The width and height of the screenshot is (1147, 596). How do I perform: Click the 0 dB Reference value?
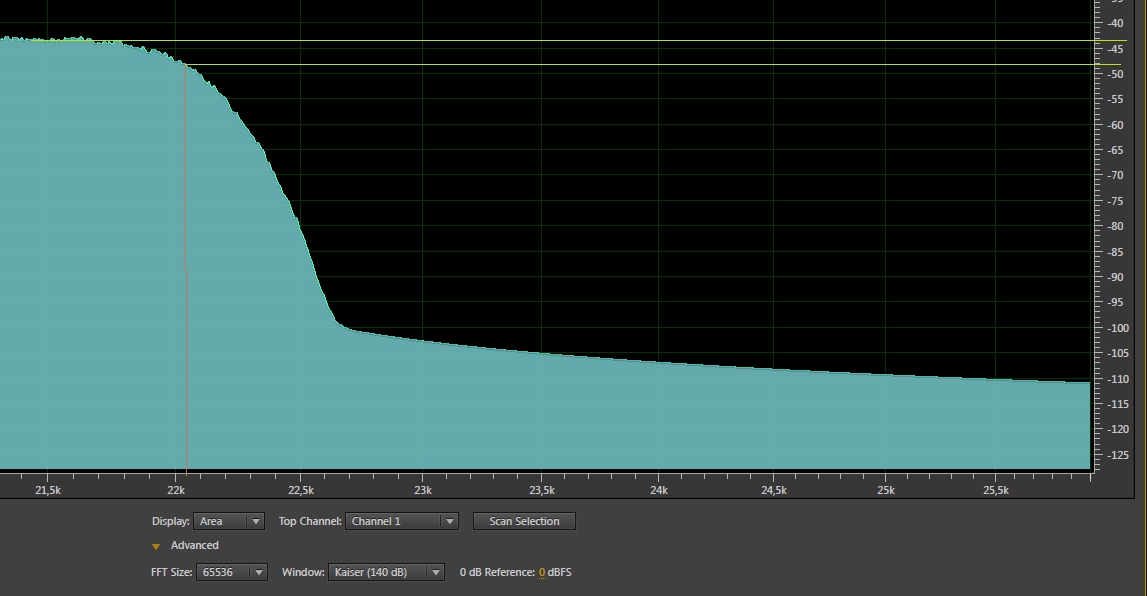pyautogui.click(x=542, y=572)
